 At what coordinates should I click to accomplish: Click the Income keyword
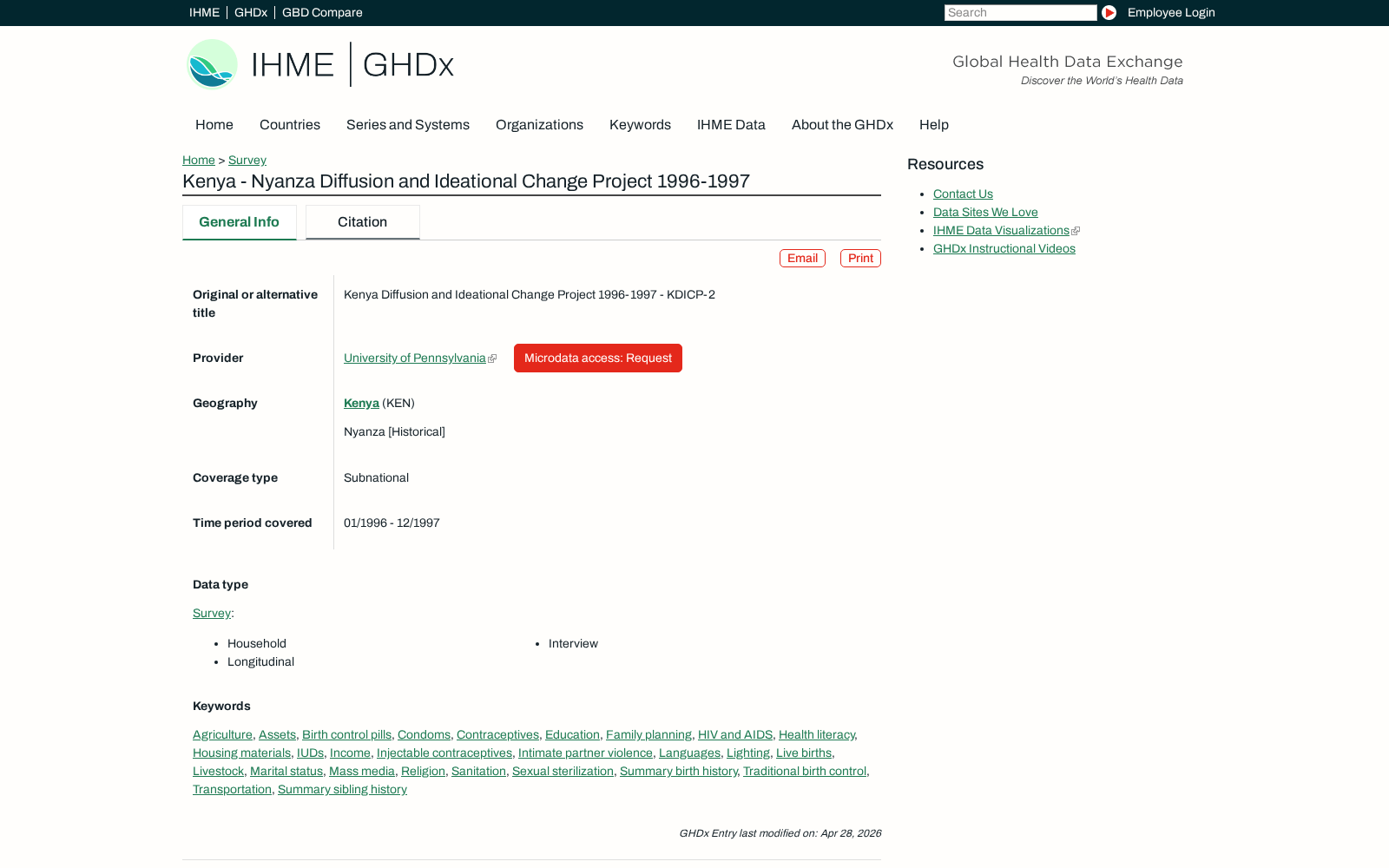(x=350, y=753)
